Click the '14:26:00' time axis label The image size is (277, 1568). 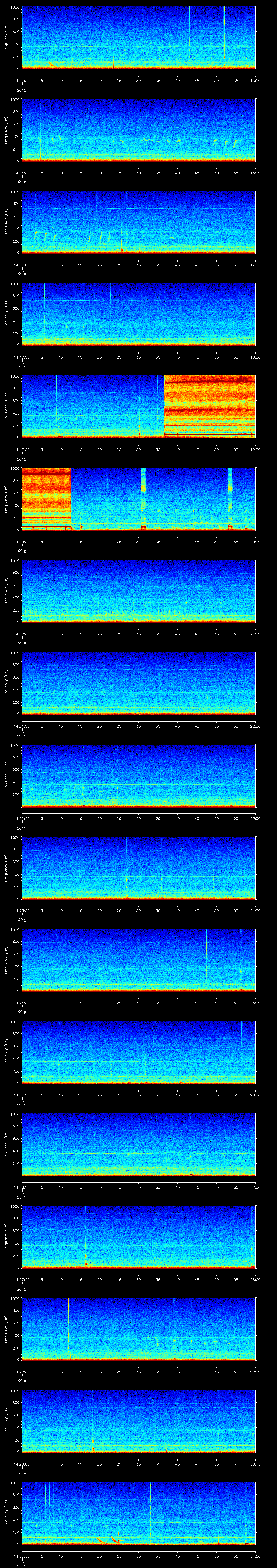(x=21, y=1187)
